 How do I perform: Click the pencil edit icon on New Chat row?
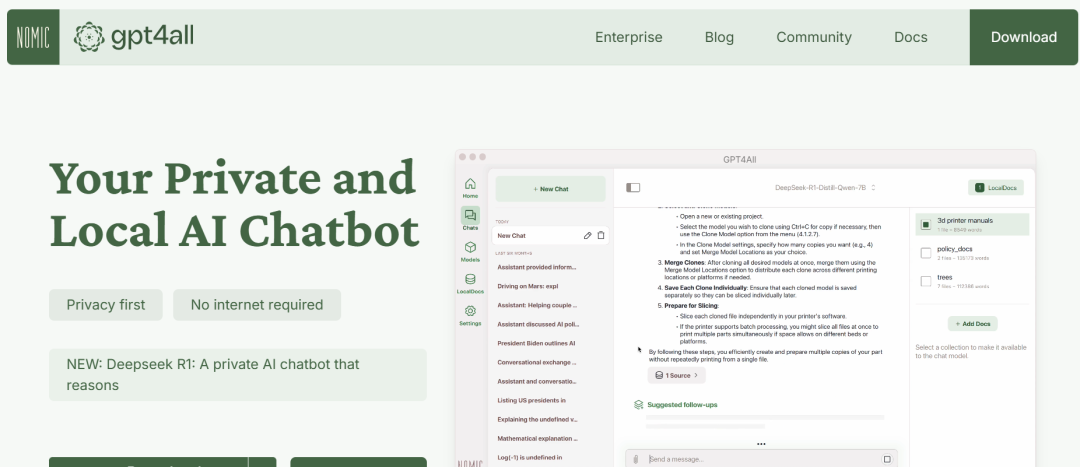(x=588, y=236)
